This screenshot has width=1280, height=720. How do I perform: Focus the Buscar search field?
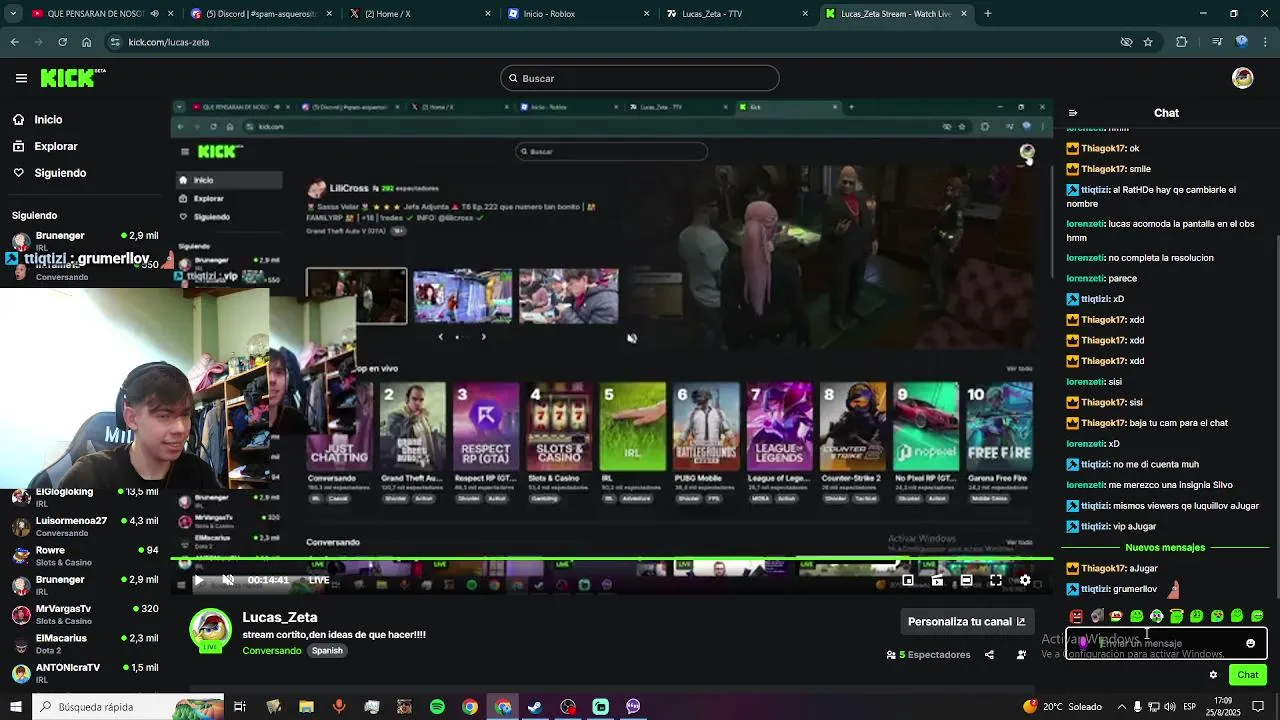click(x=640, y=78)
